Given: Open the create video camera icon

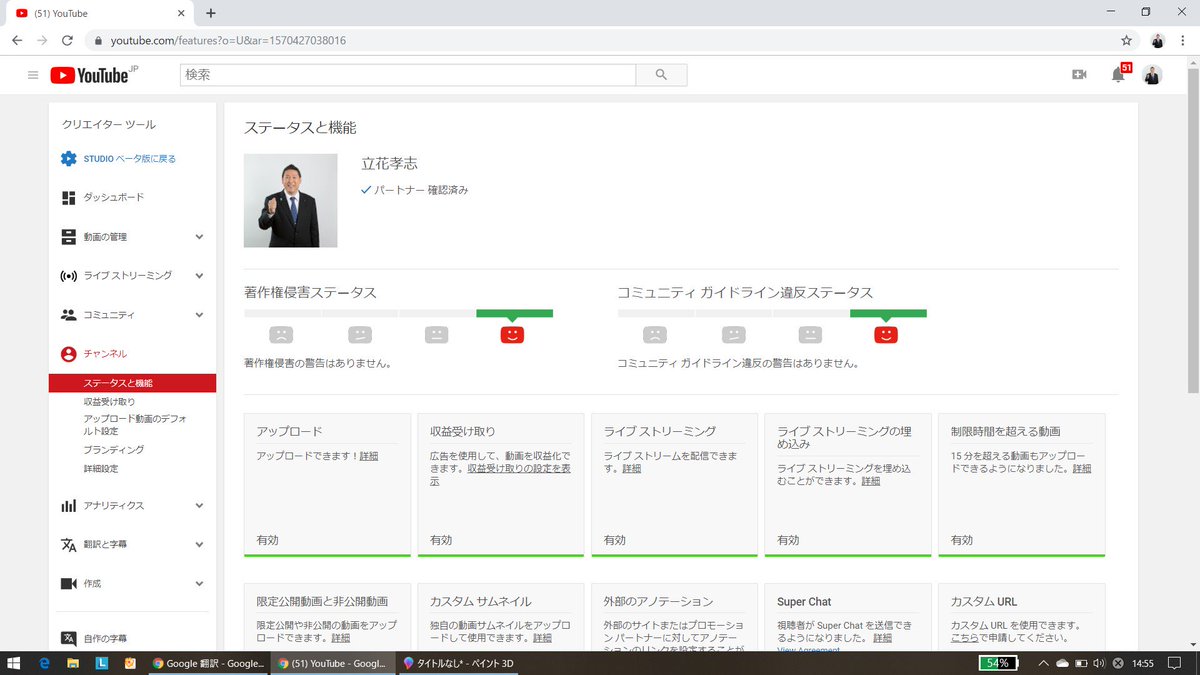Looking at the screenshot, I should pos(1079,75).
